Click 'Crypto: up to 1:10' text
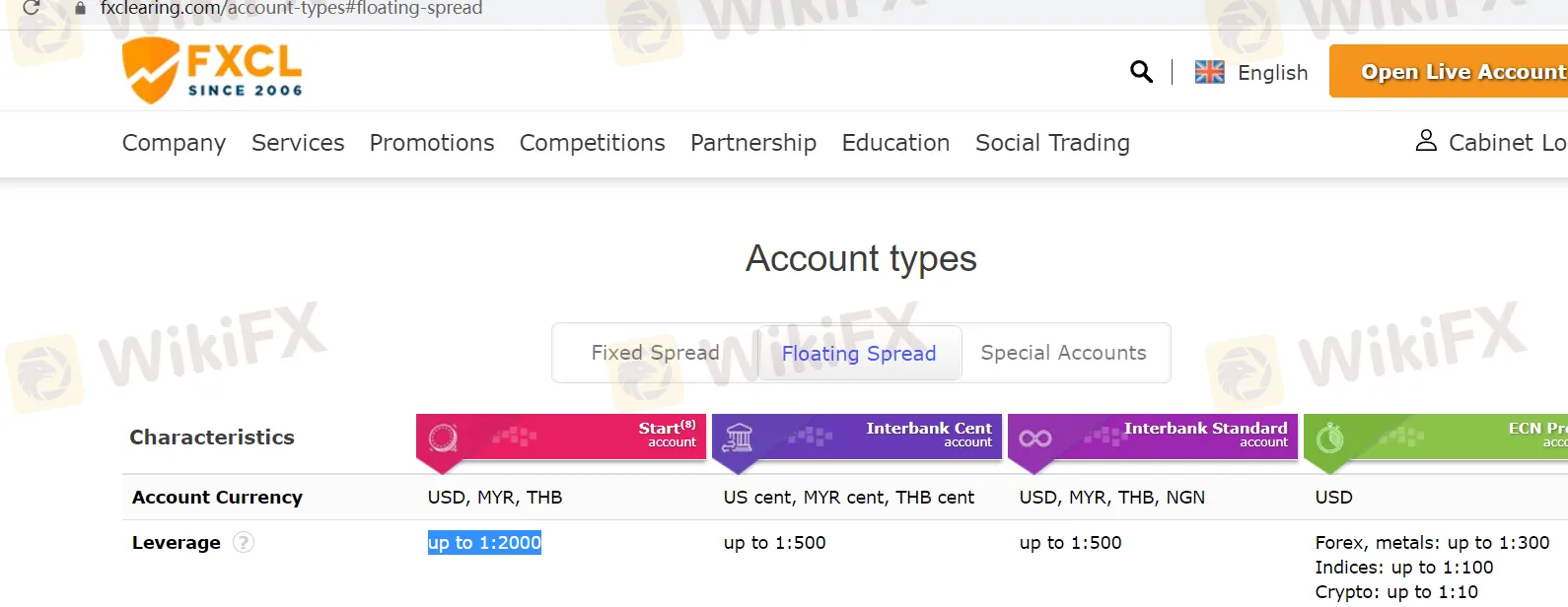Image resolution: width=1568 pixels, height=607 pixels. [x=1396, y=592]
